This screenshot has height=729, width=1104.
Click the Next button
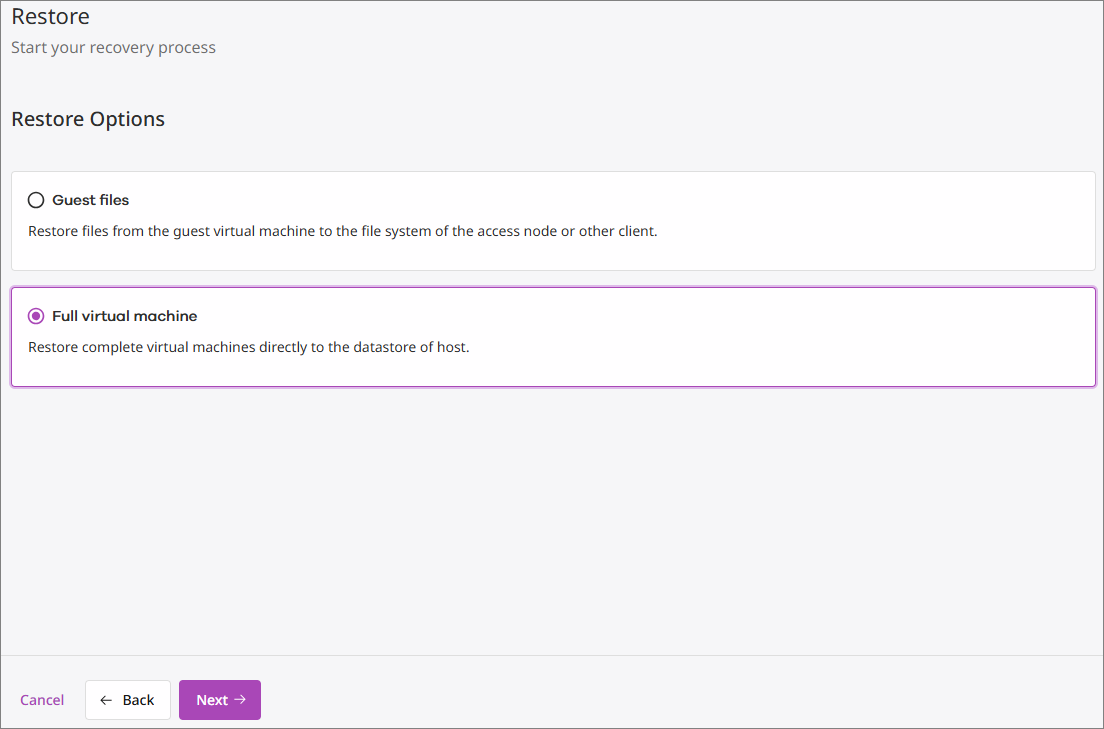tap(220, 700)
